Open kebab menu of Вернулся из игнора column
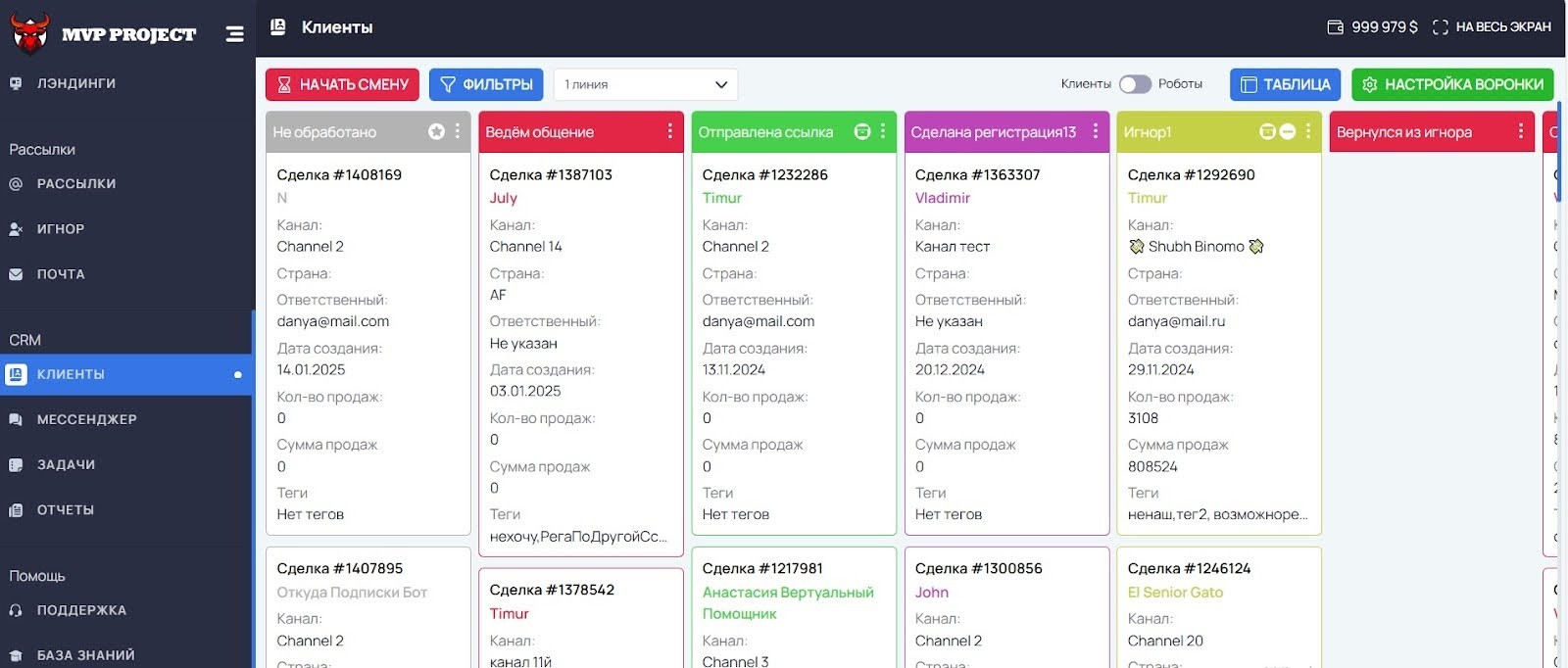 [1521, 131]
